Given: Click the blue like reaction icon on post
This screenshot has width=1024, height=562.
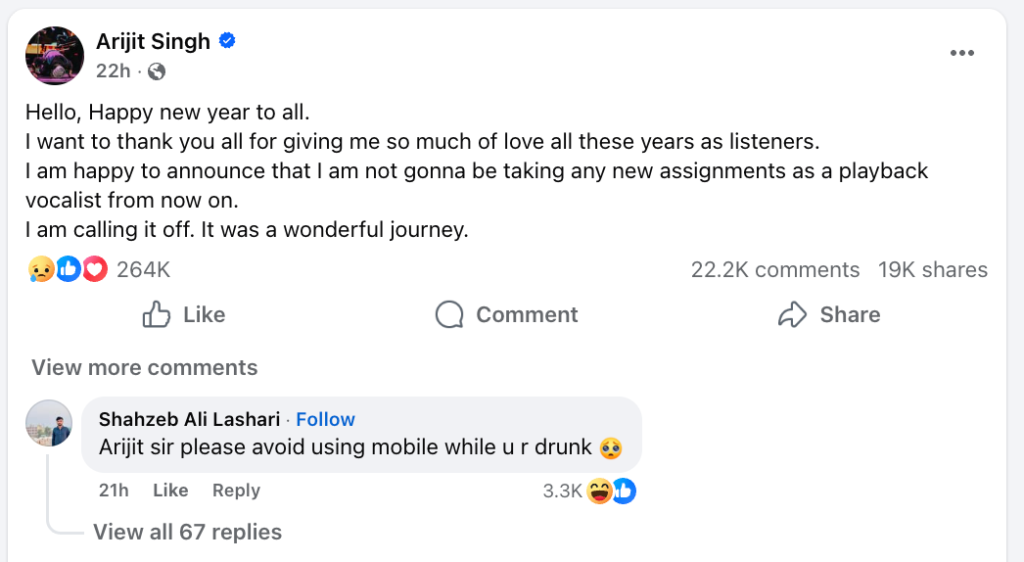Looking at the screenshot, I should [x=68, y=269].
